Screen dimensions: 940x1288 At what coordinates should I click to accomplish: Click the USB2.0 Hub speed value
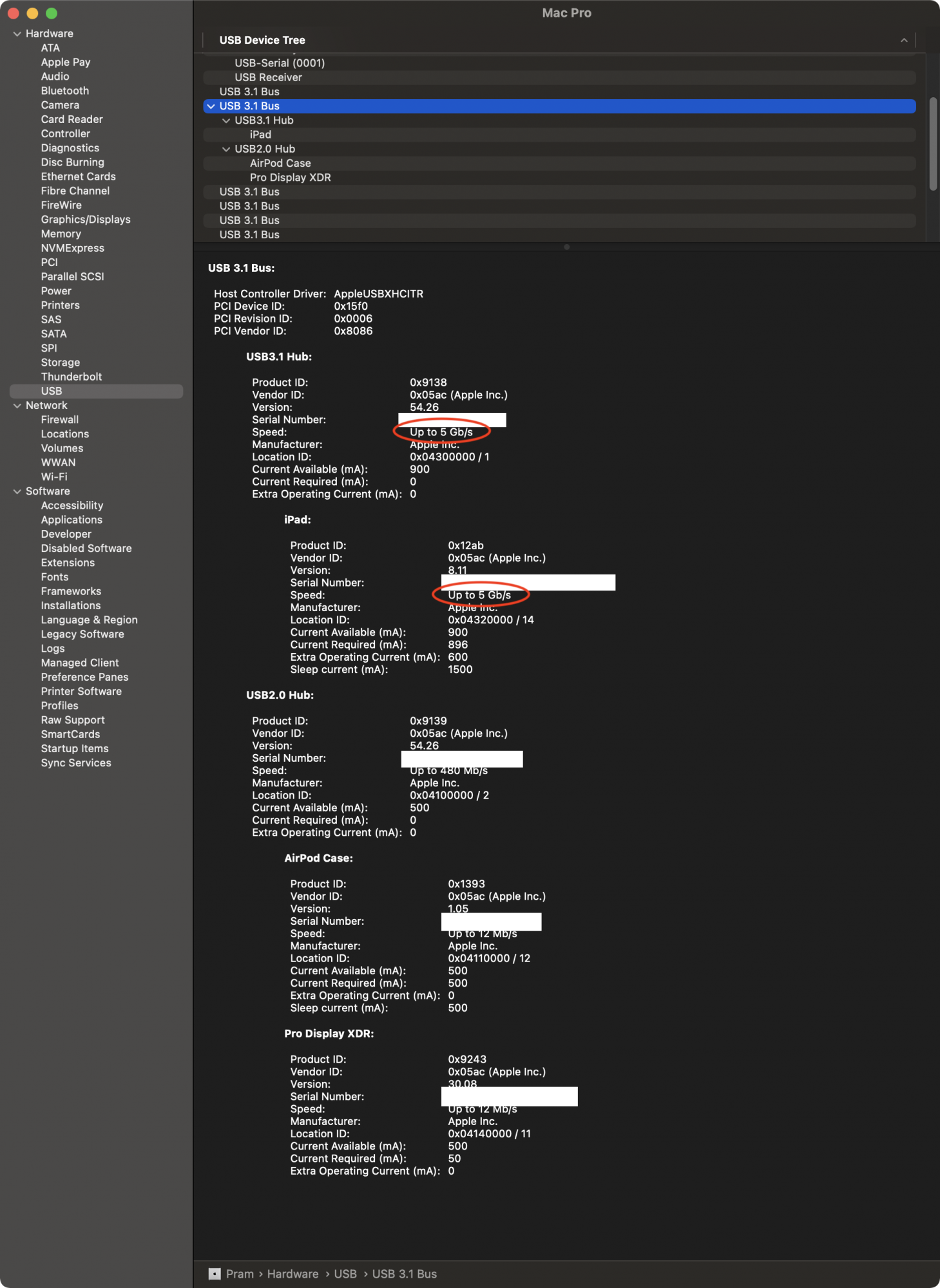pos(449,771)
